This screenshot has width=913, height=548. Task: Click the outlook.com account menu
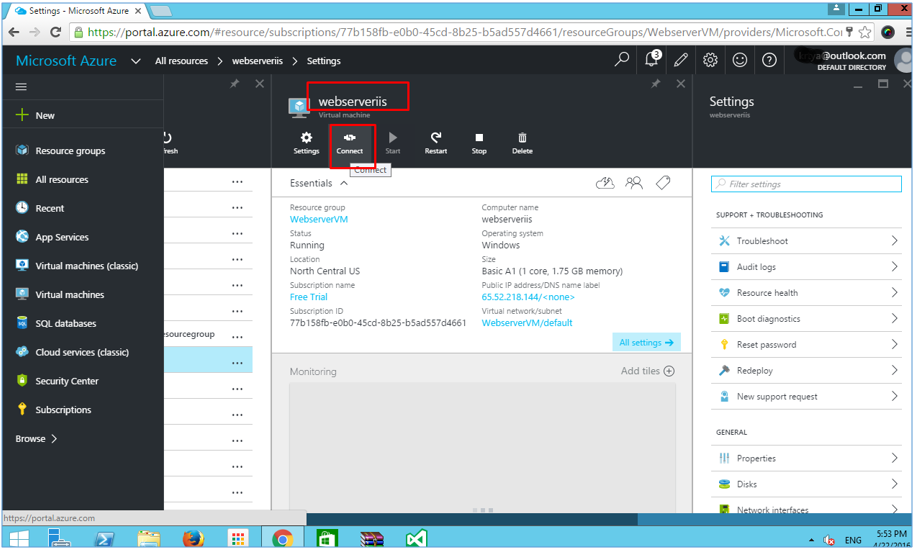(850, 60)
